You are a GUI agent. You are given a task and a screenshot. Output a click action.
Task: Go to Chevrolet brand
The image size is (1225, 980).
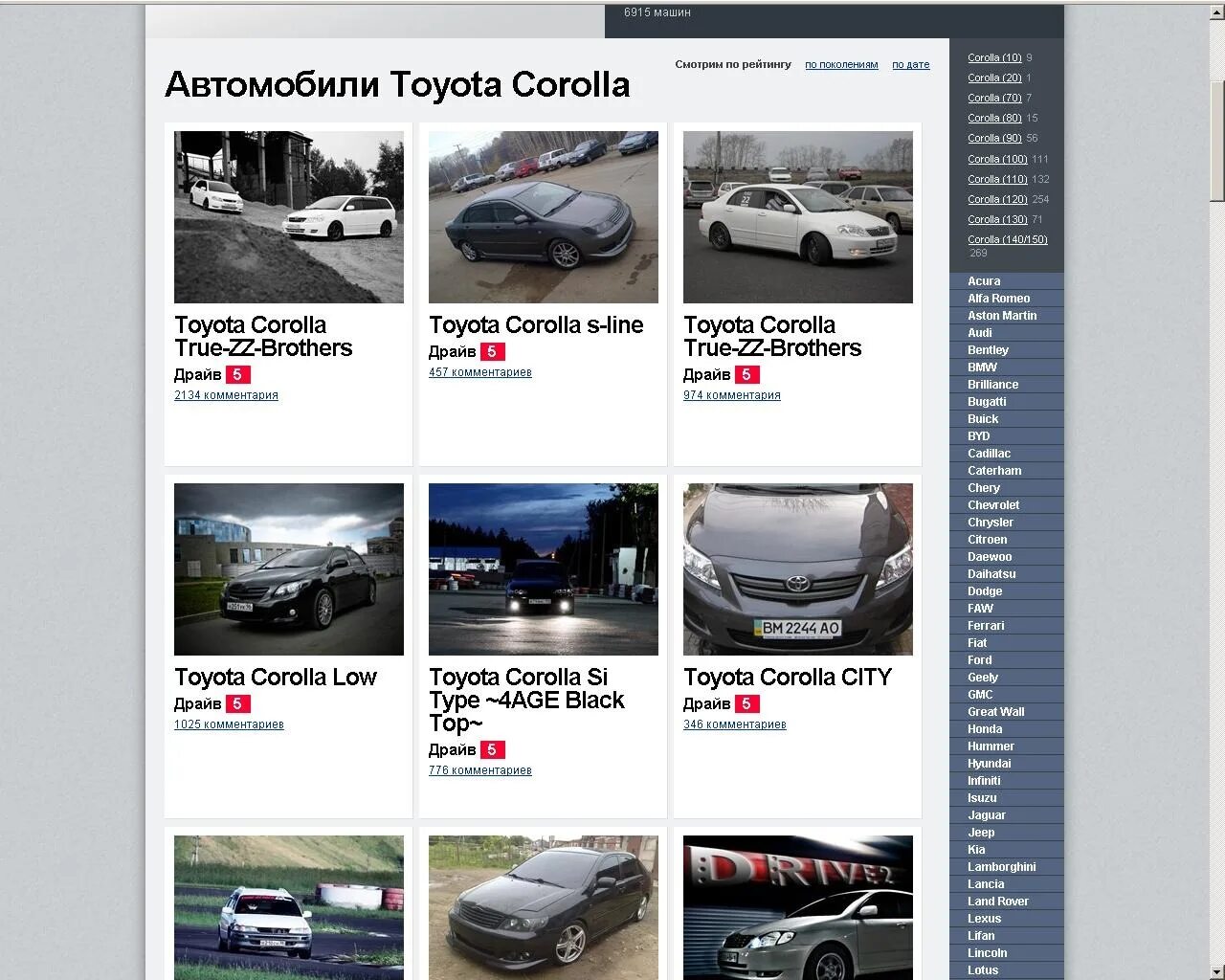pos(993,505)
